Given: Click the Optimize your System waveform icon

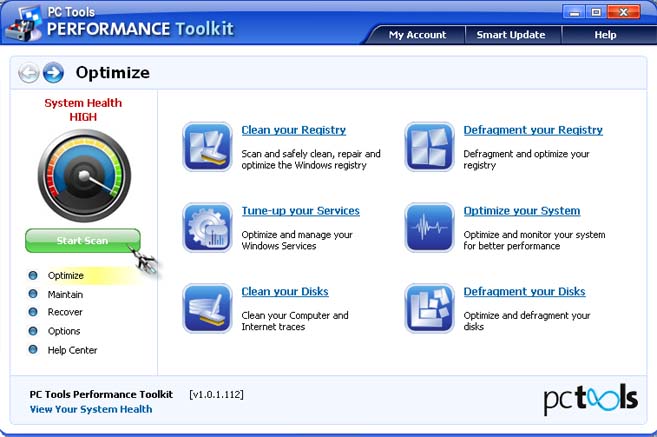Looking at the screenshot, I should tap(429, 228).
